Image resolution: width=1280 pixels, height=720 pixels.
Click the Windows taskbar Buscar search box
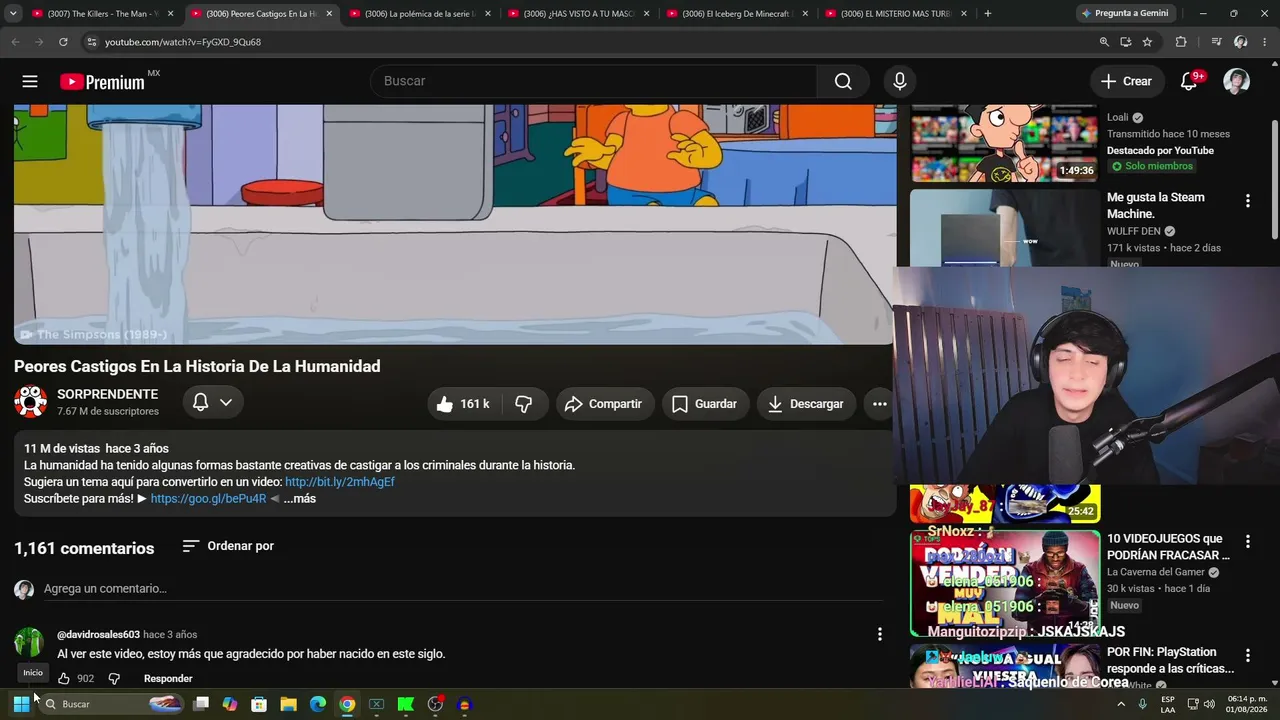112,704
